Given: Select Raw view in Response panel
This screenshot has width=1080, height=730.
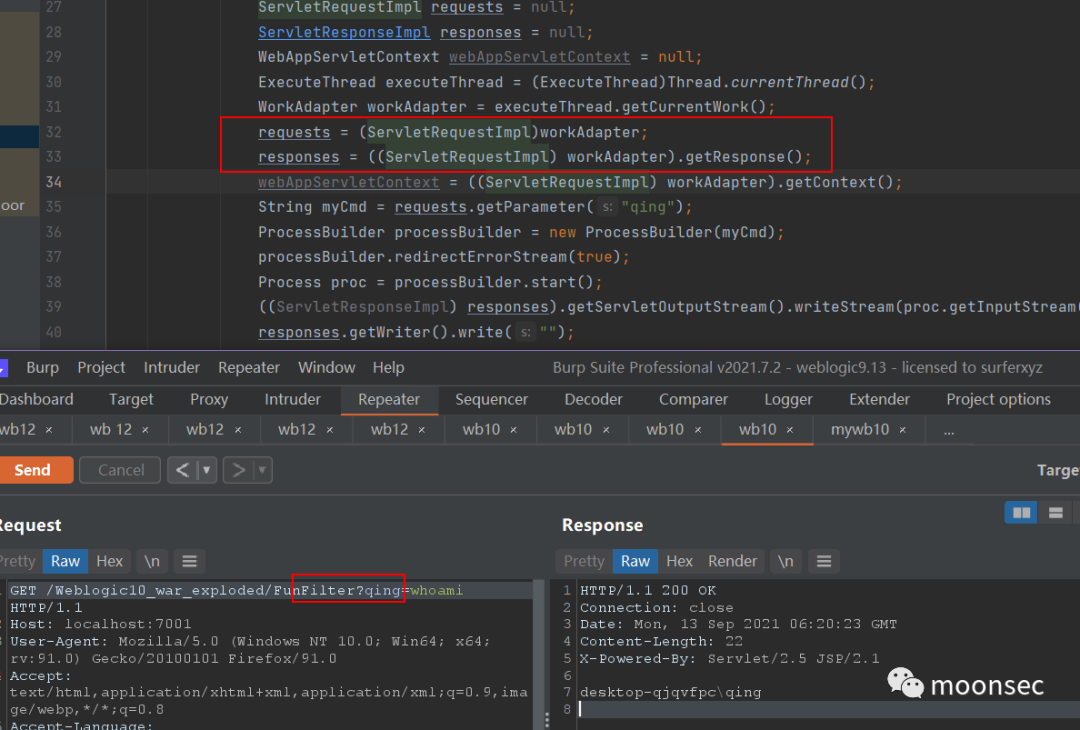Looking at the screenshot, I should coord(635,561).
